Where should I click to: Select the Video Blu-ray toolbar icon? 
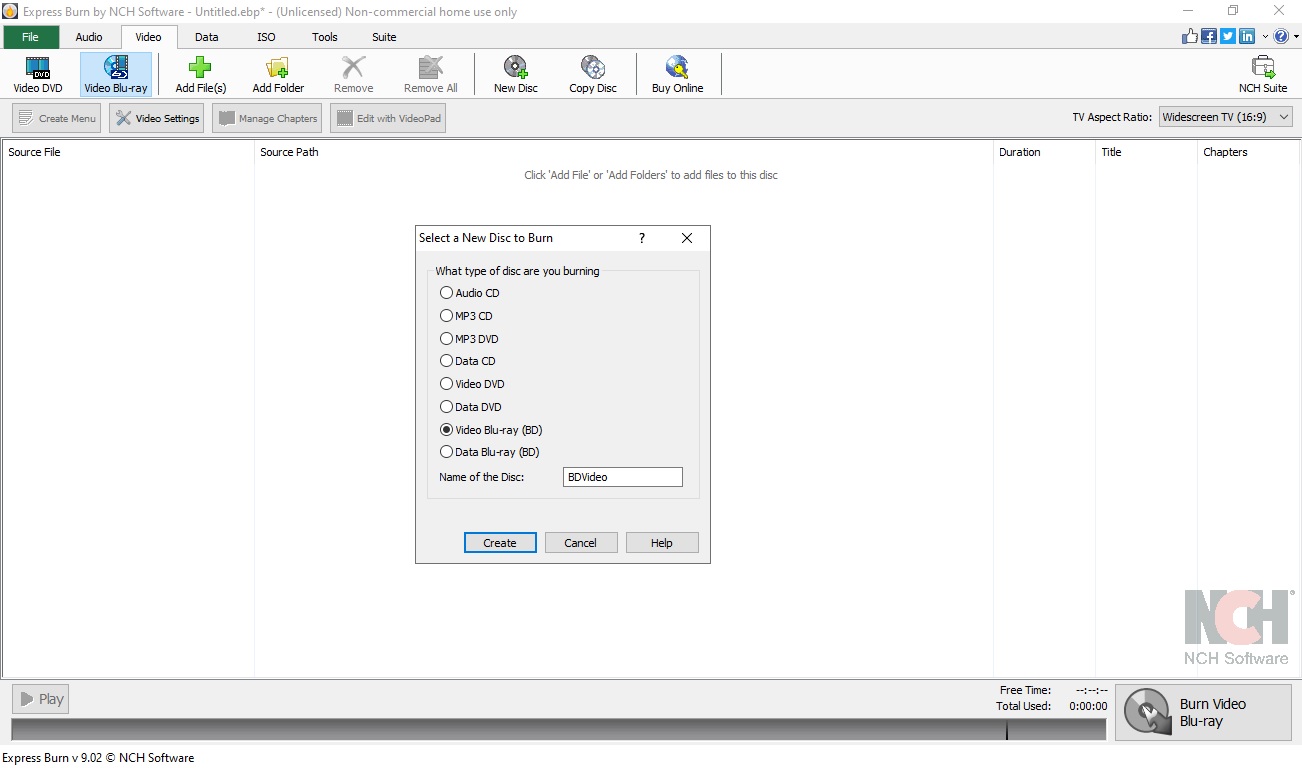(116, 74)
